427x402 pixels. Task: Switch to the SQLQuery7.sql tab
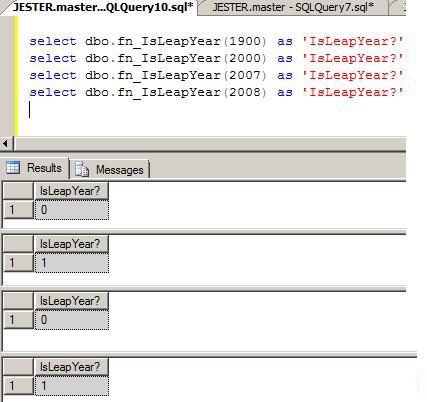(293, 7)
